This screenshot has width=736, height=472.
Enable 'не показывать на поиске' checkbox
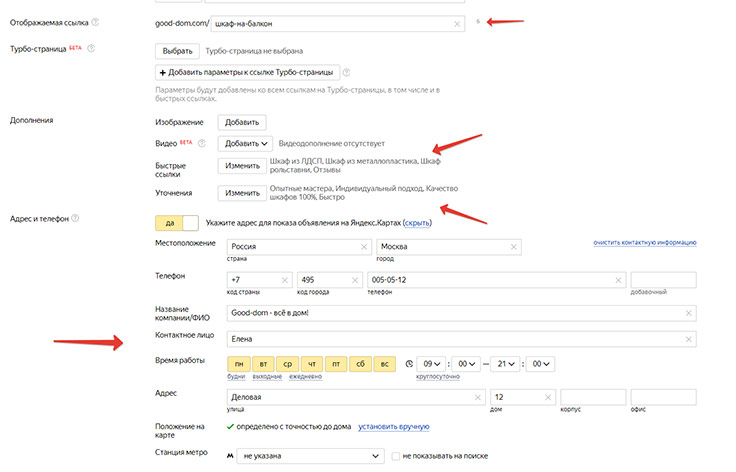point(396,456)
